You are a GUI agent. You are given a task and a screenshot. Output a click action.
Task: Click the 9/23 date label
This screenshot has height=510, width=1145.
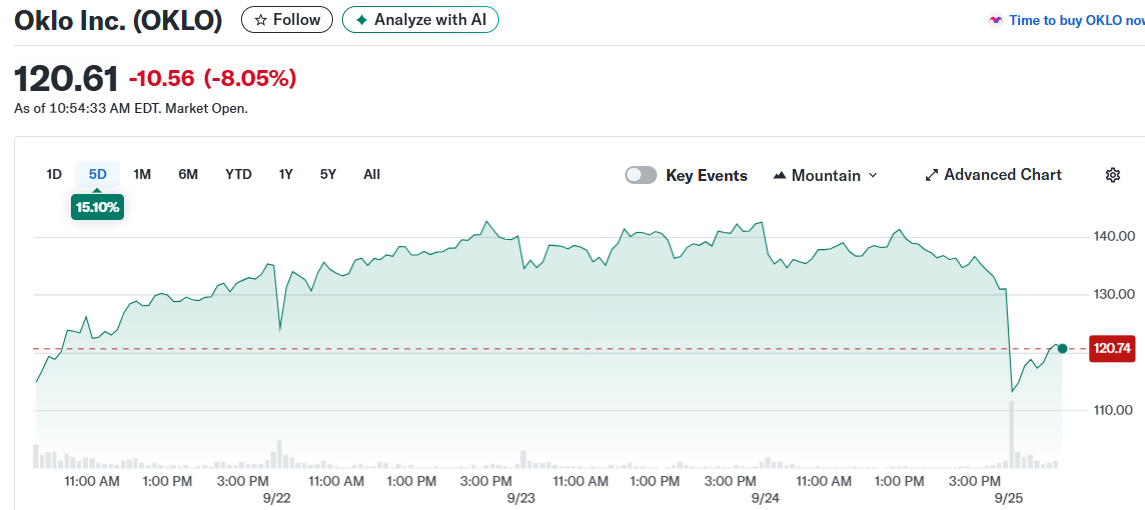pyautogui.click(x=521, y=498)
